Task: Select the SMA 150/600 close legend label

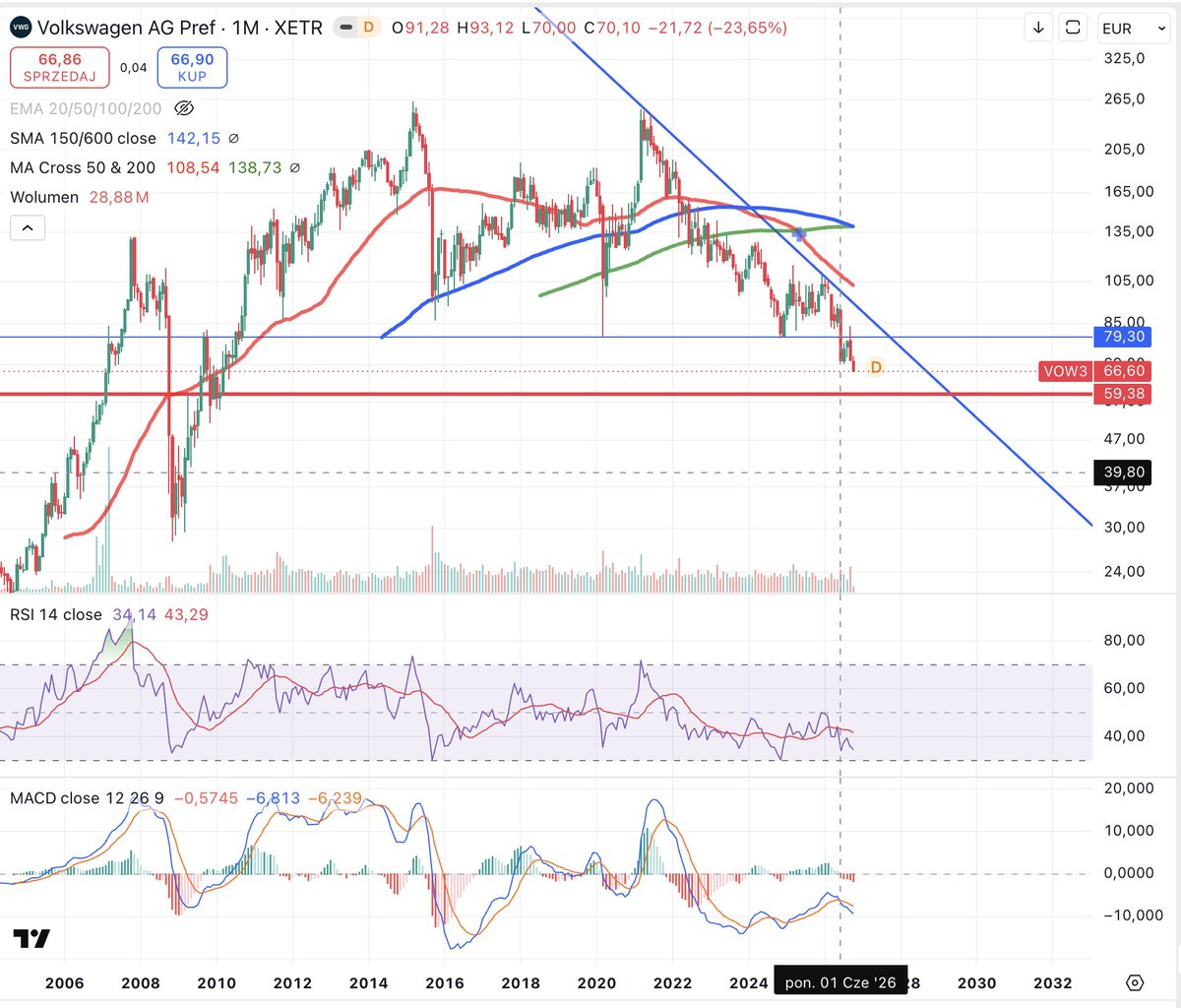Action: [x=83, y=139]
